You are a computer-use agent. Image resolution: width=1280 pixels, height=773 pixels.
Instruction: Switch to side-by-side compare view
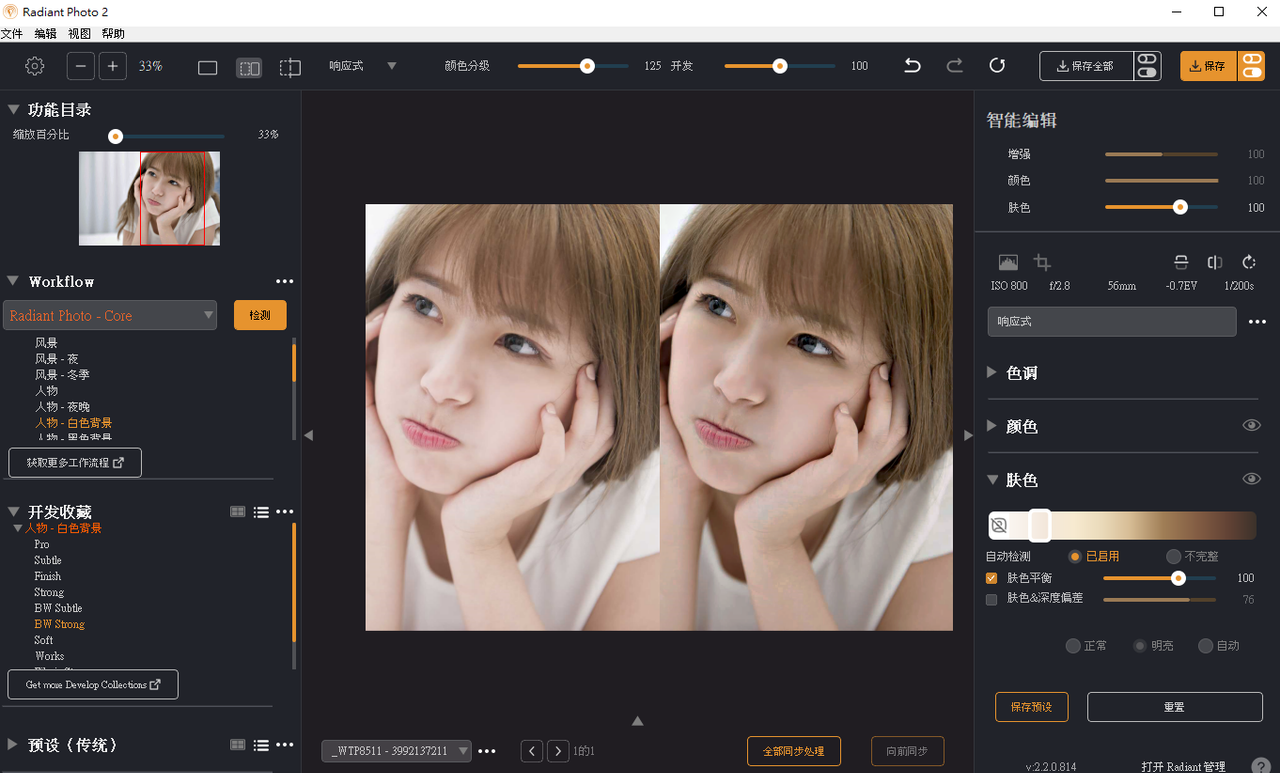tap(249, 68)
